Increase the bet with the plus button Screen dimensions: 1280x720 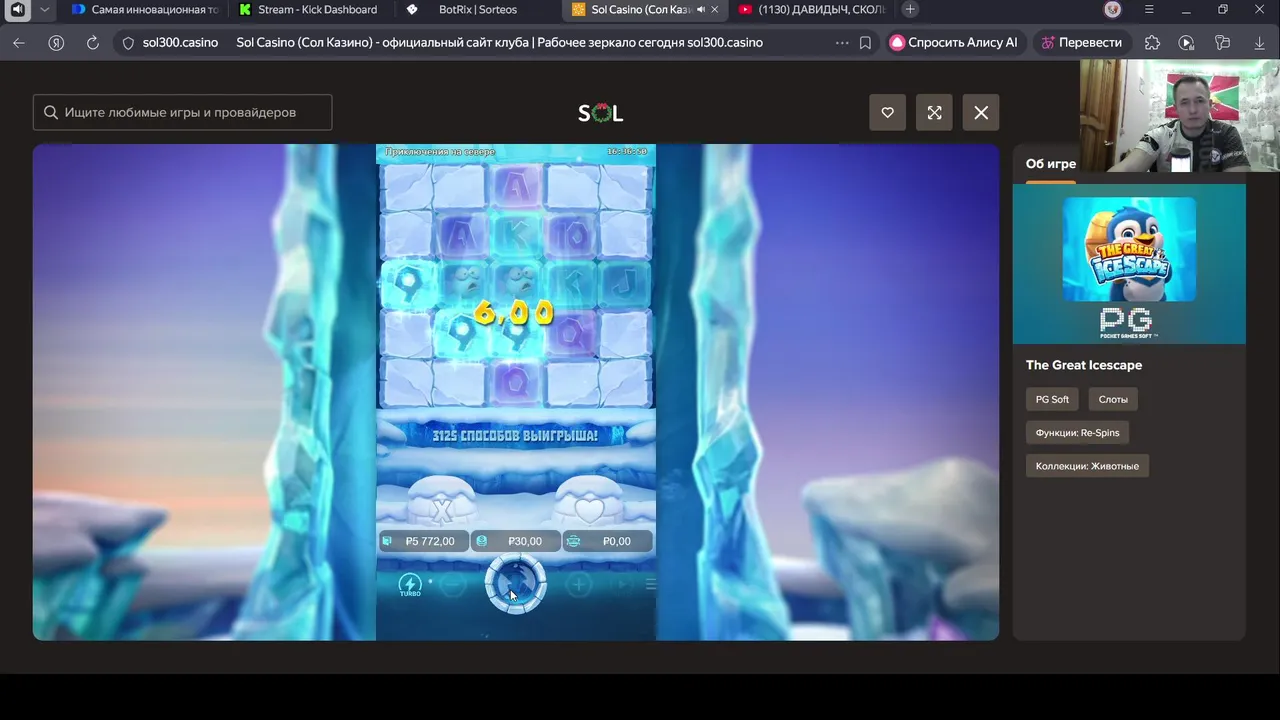pyautogui.click(x=579, y=585)
